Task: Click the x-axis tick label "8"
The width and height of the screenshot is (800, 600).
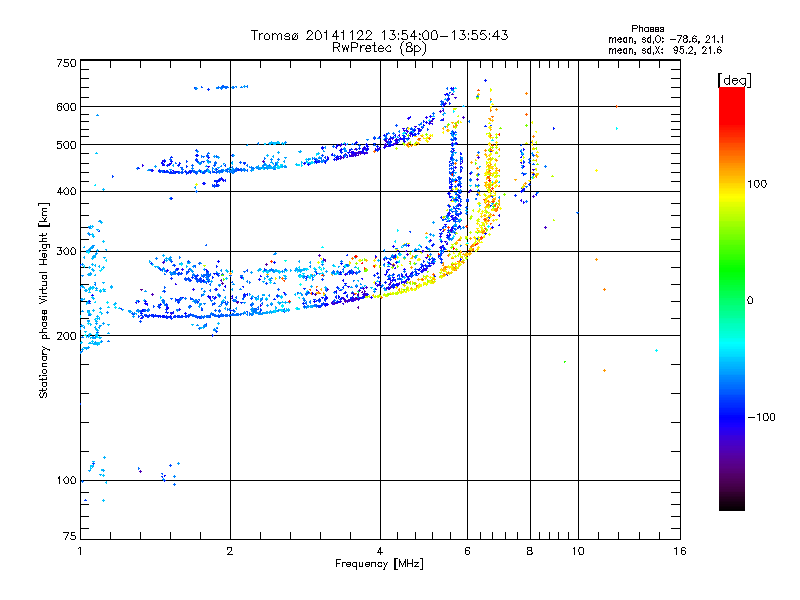Action: coord(530,551)
